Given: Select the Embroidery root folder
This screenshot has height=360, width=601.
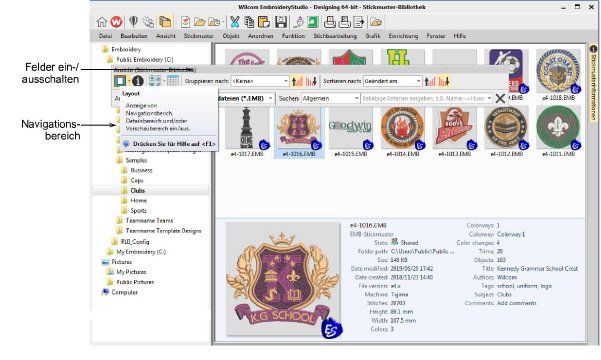Looking at the screenshot, I should 126,49.
